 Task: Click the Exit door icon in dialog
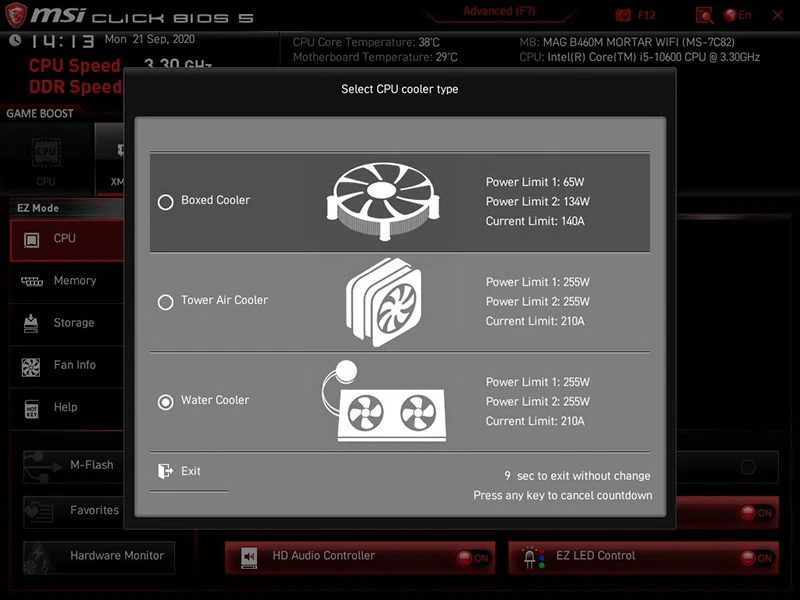point(165,471)
